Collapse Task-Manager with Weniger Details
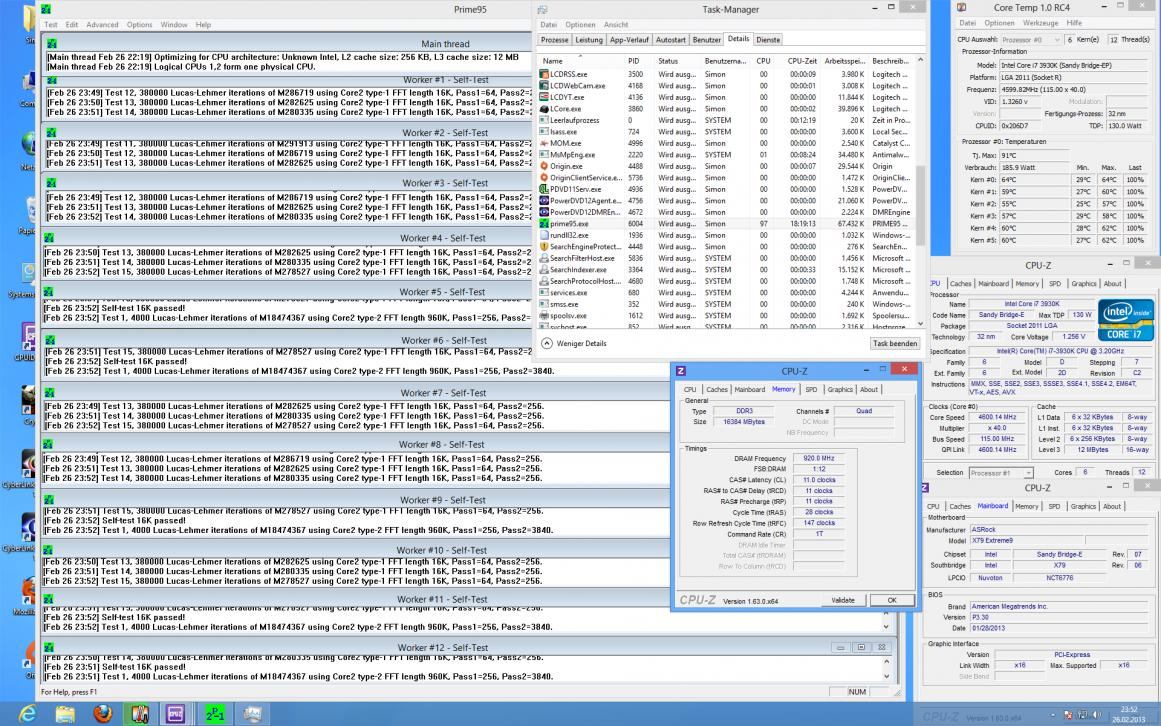This screenshot has height=726, width=1161. tap(575, 343)
